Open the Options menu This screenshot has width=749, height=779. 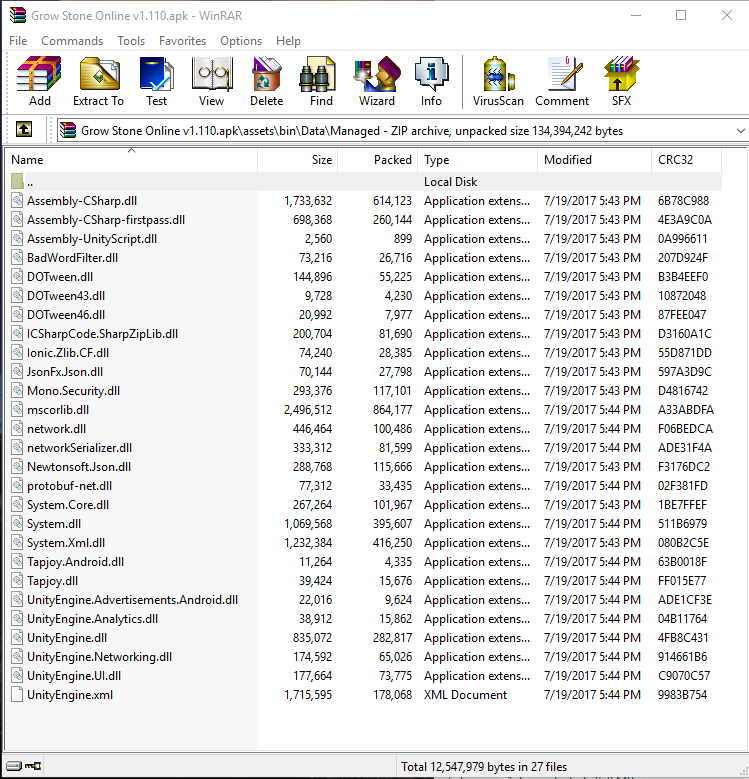coord(241,41)
